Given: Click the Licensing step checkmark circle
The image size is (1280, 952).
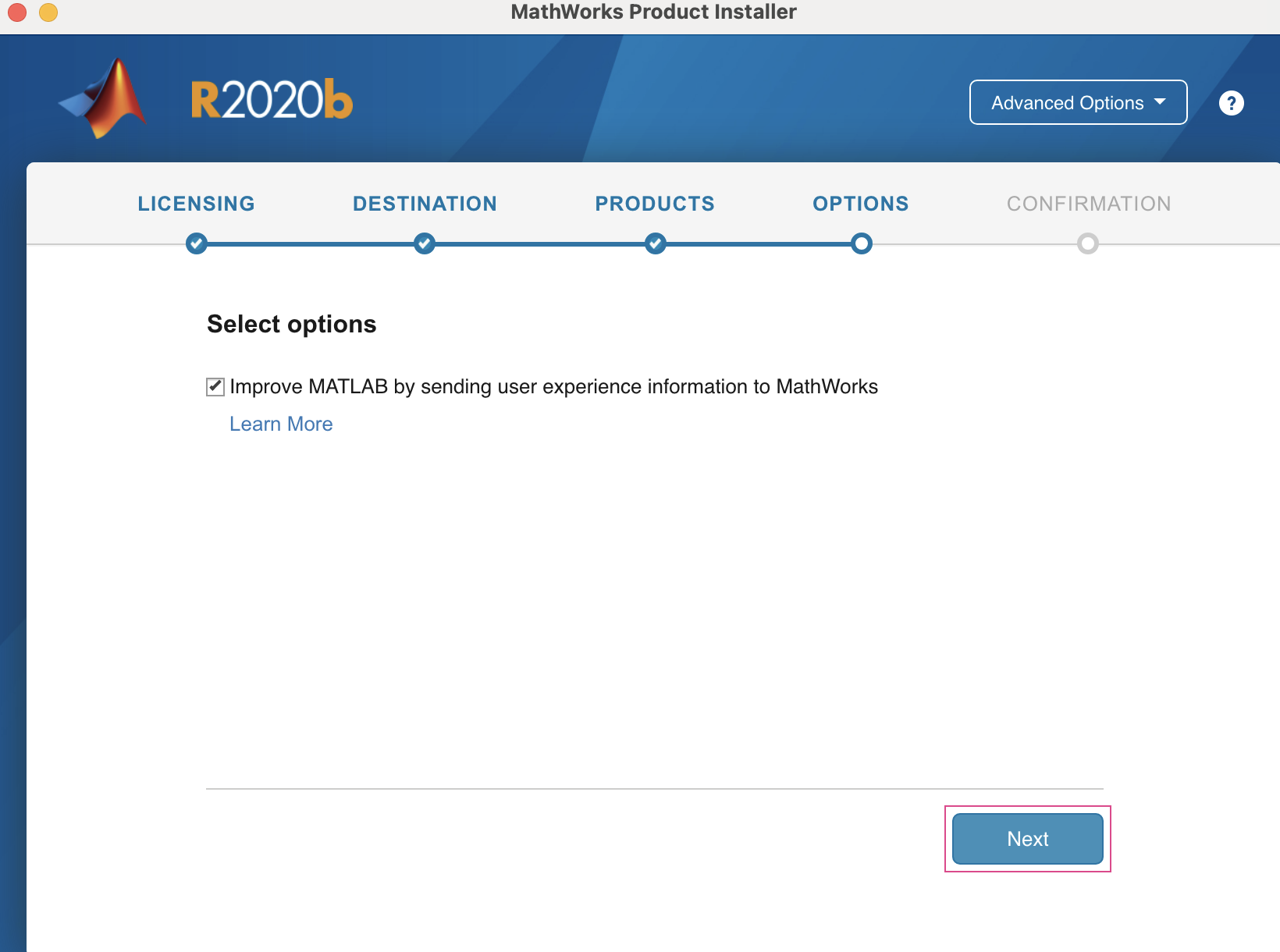Looking at the screenshot, I should coord(197,243).
